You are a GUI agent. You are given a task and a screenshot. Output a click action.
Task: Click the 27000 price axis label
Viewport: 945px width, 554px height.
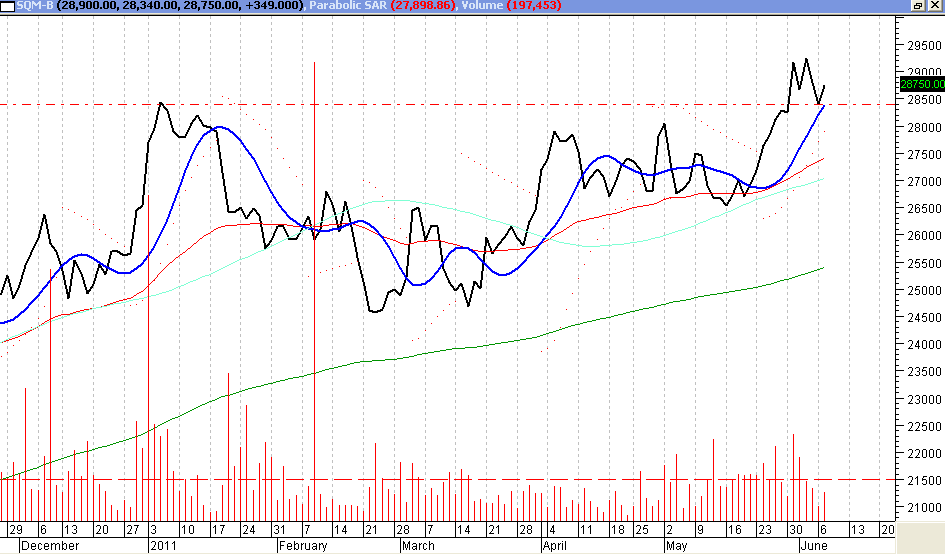point(924,181)
